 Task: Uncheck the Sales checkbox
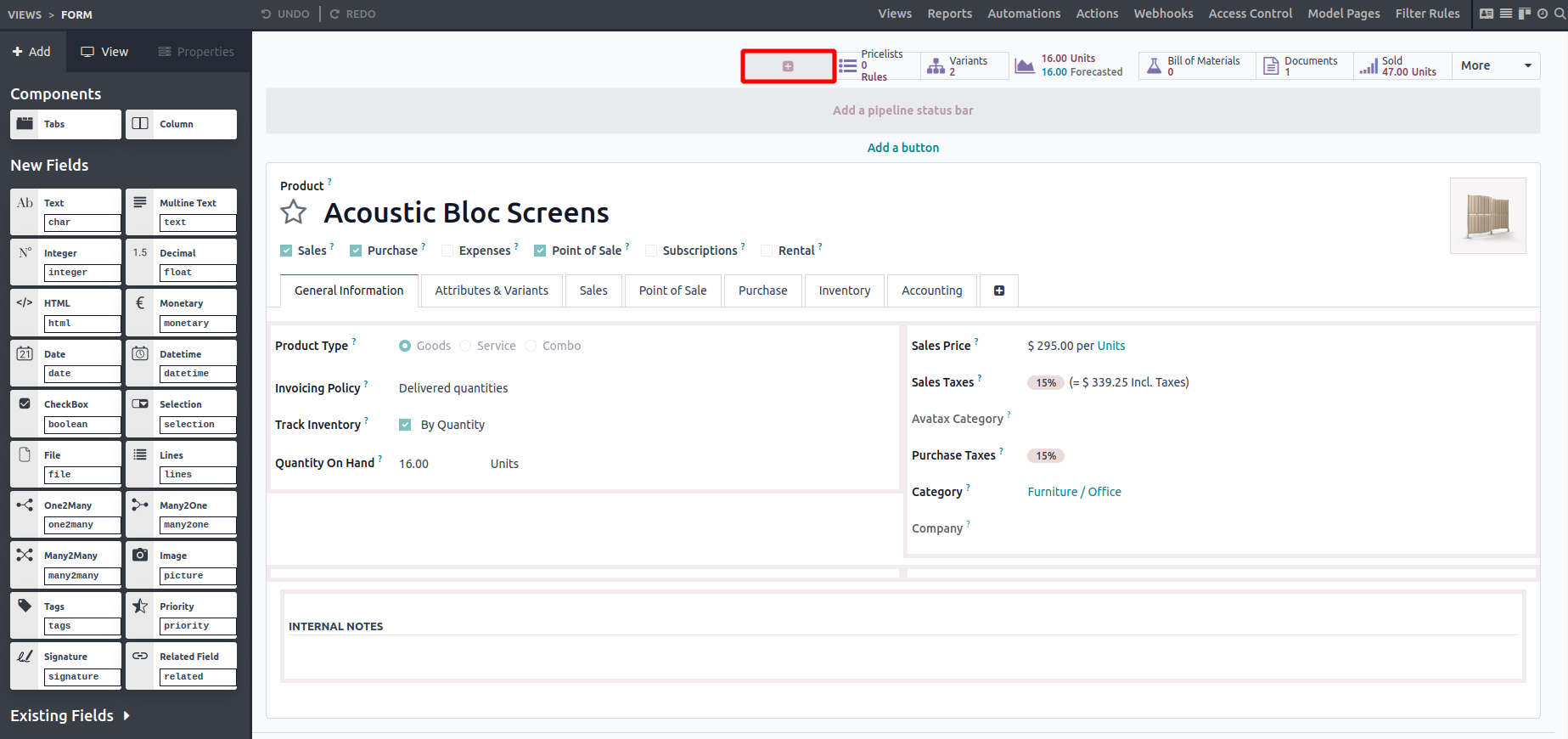click(x=286, y=251)
